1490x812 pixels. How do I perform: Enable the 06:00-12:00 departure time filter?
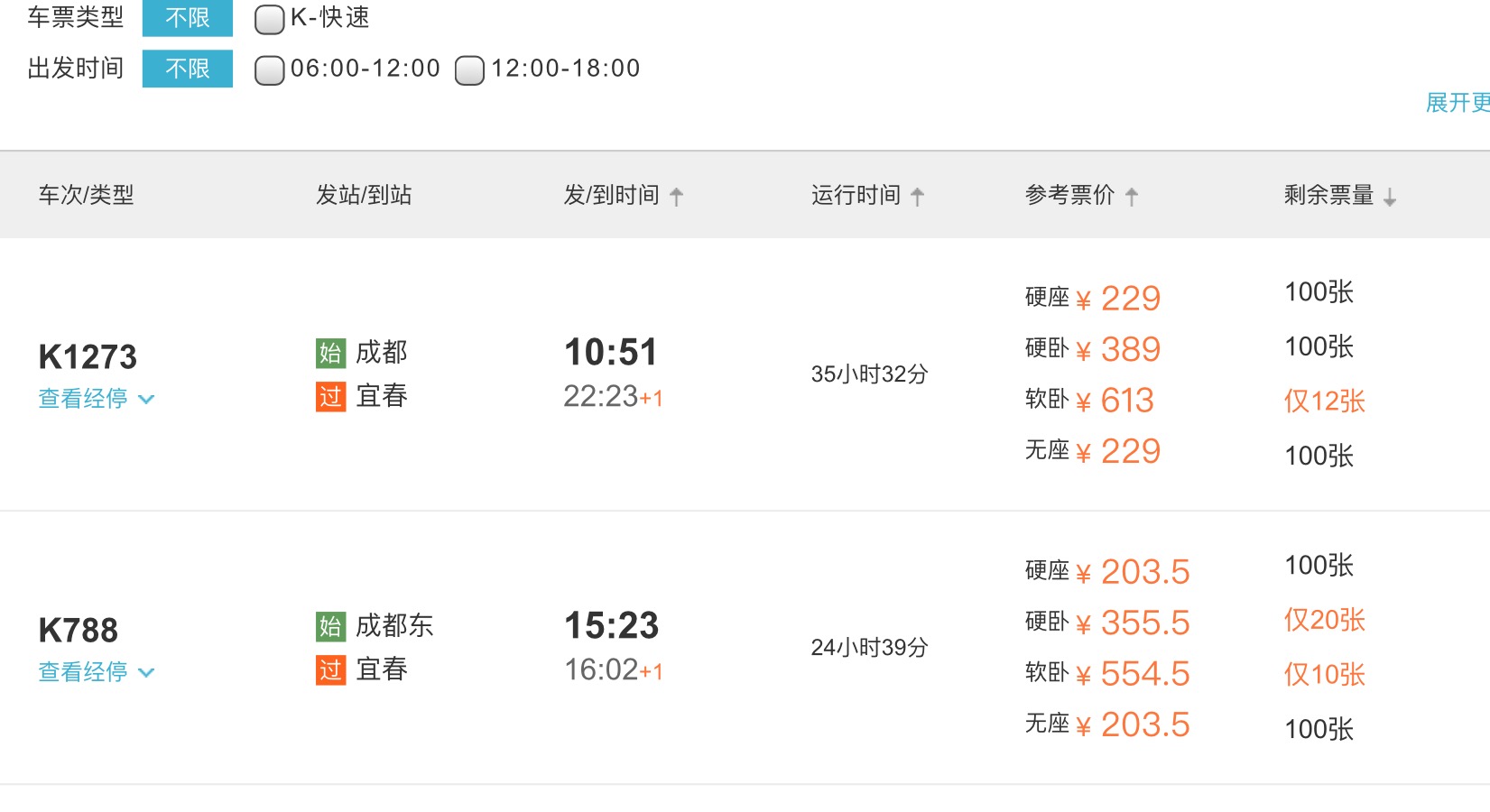click(269, 69)
